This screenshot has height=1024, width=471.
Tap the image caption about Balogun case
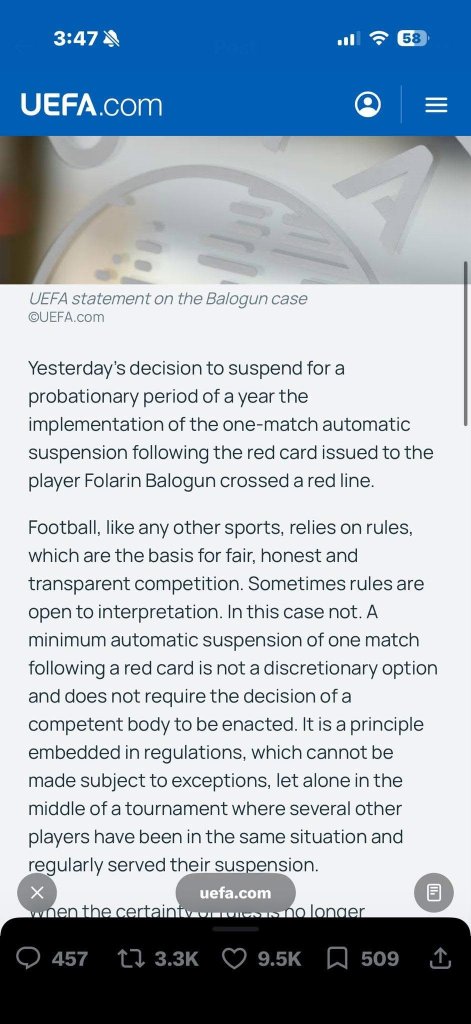click(x=168, y=299)
